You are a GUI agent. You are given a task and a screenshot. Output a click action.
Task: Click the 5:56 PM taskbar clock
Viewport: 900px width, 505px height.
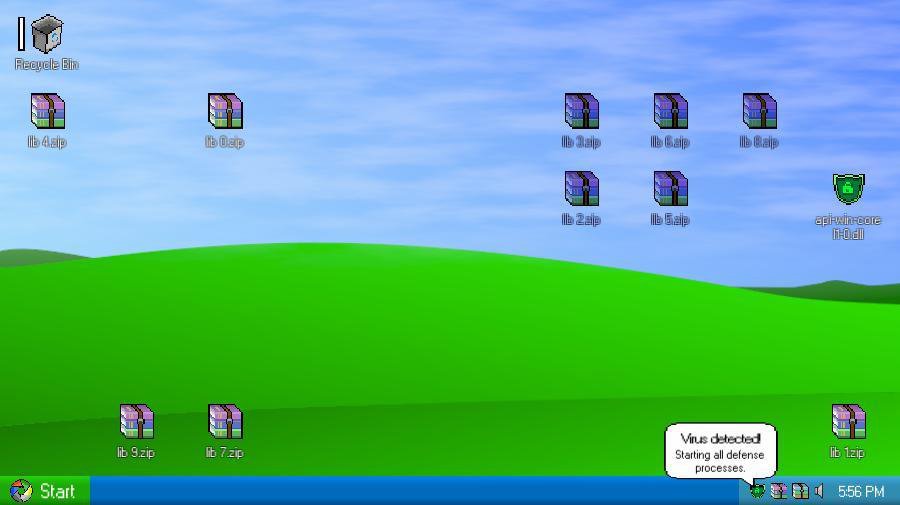860,492
